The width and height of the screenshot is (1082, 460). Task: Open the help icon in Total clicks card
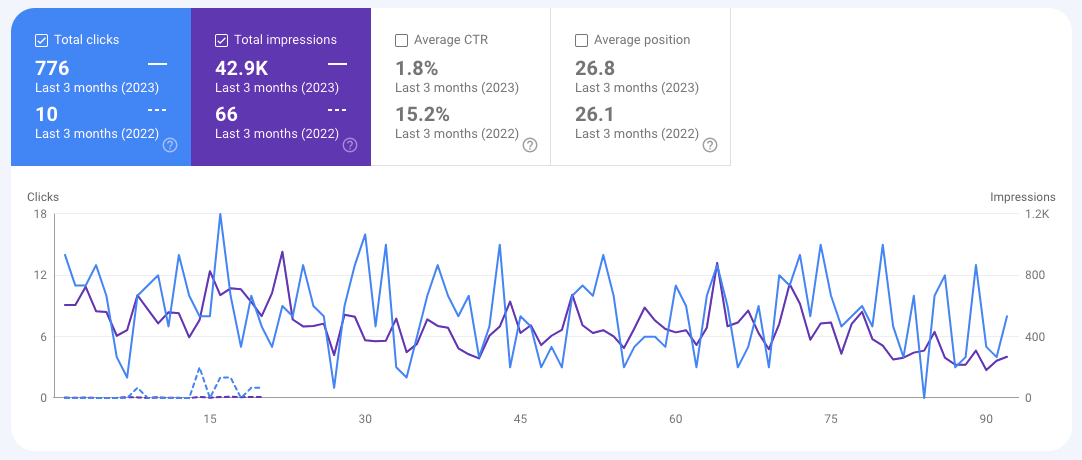tap(170, 145)
